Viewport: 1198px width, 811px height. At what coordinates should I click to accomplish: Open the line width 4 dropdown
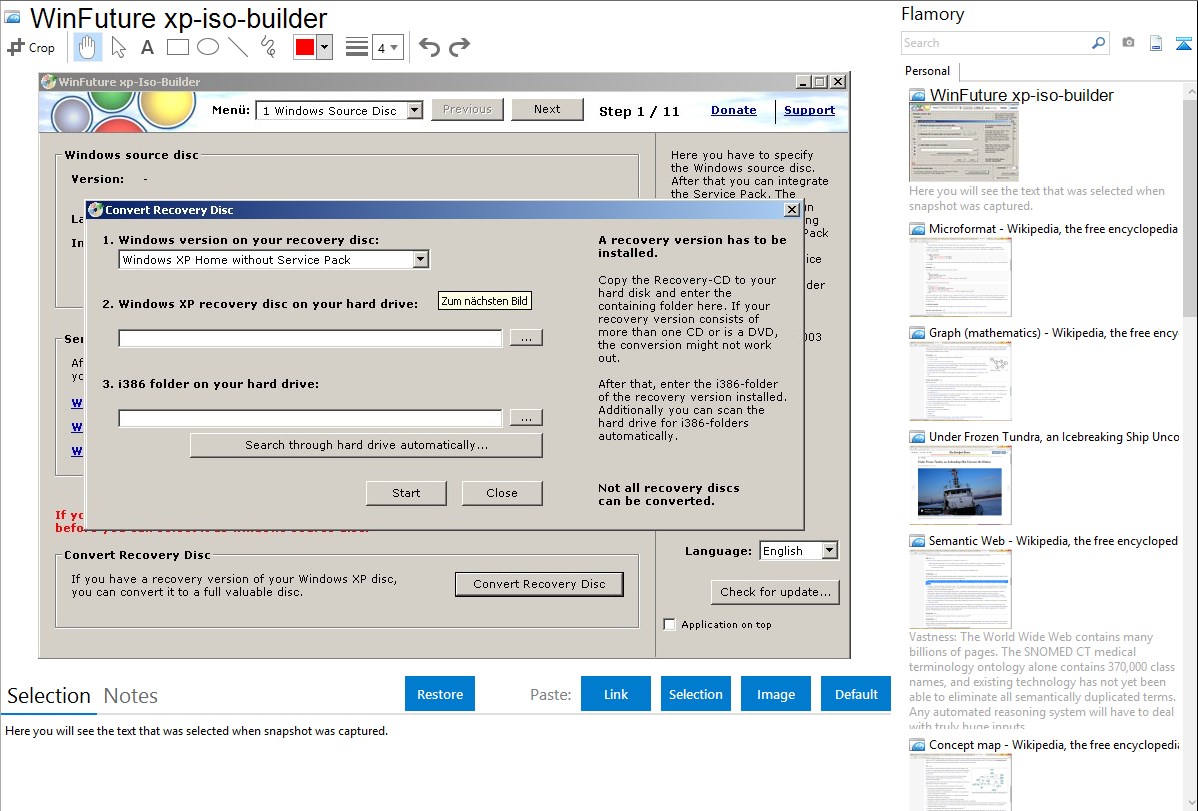point(387,48)
